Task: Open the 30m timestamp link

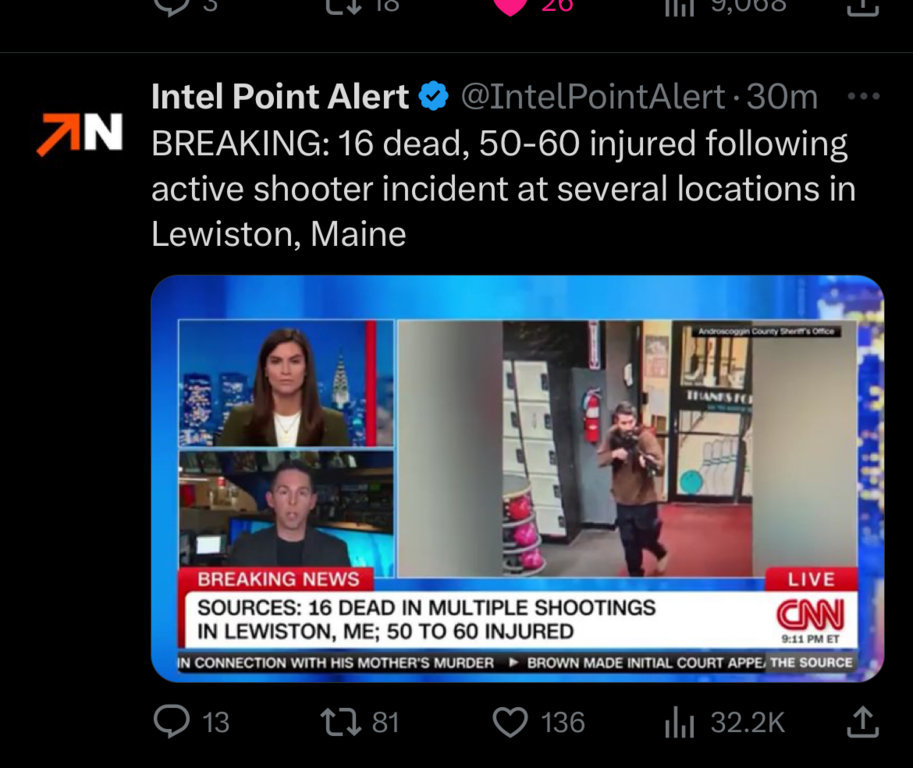Action: [x=782, y=97]
